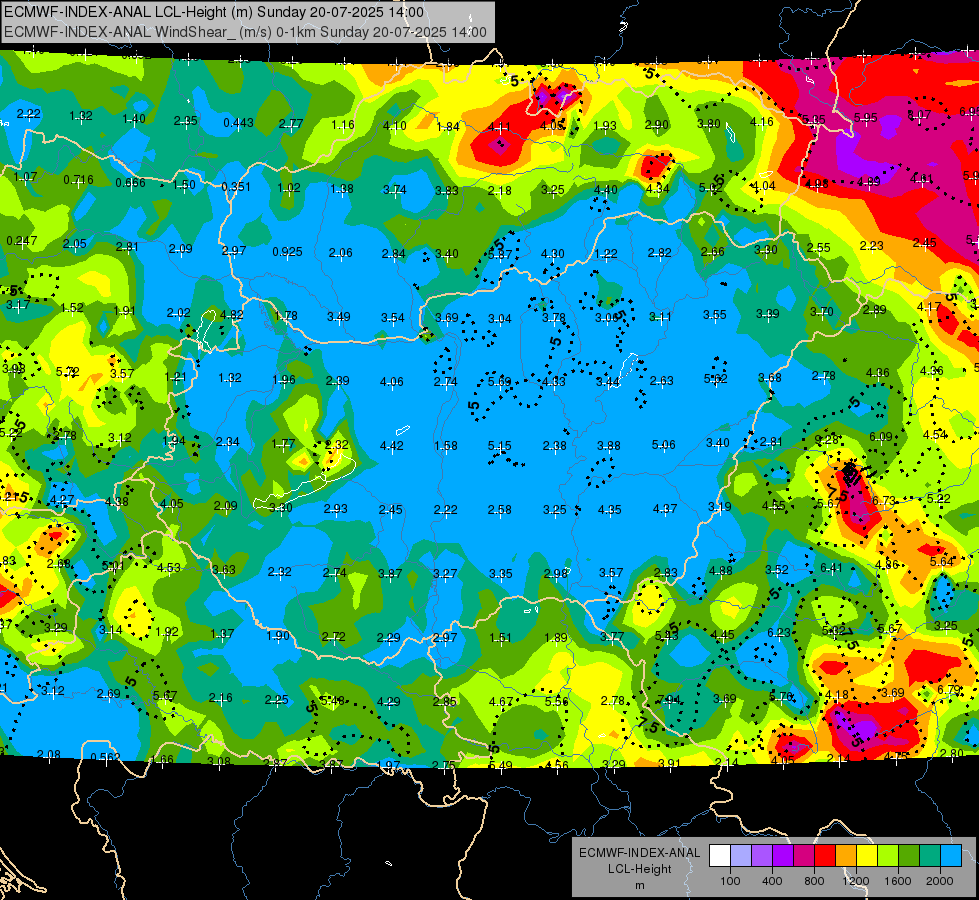Click the grid value 6.79
Image resolution: width=979 pixels, height=900 pixels.
click(x=950, y=690)
